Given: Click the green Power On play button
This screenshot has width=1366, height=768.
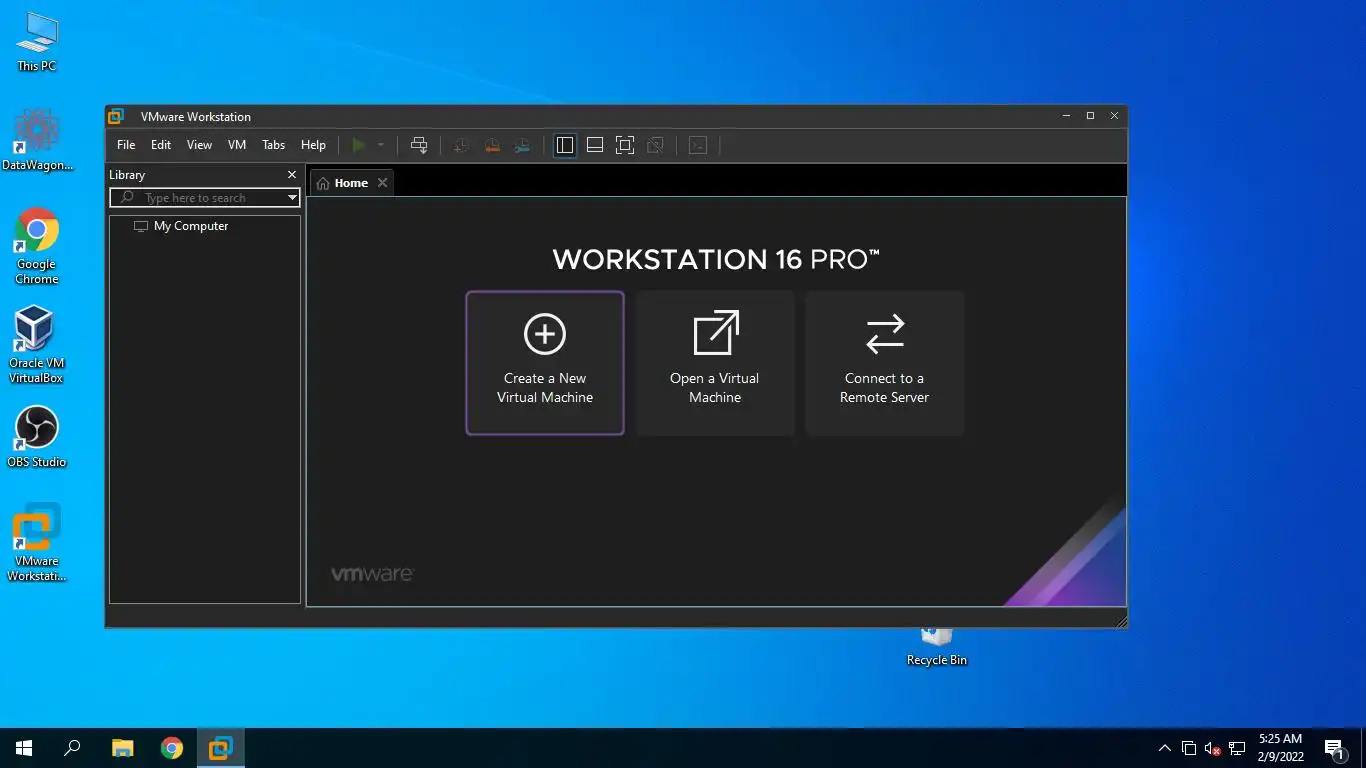Looking at the screenshot, I should click(x=359, y=145).
